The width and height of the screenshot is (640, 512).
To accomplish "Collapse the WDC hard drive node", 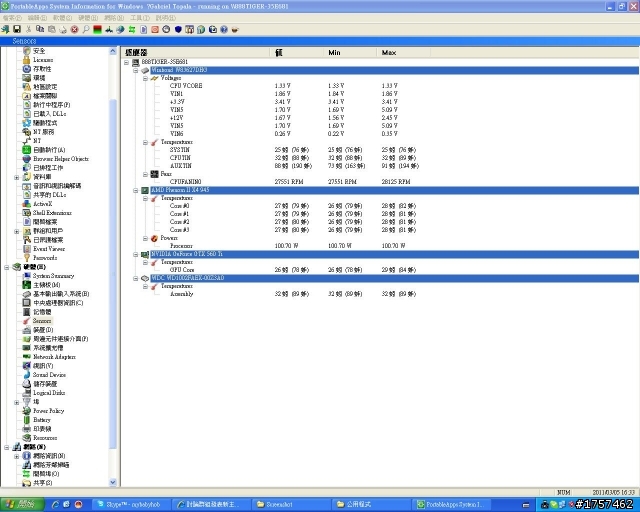I will click(136, 278).
